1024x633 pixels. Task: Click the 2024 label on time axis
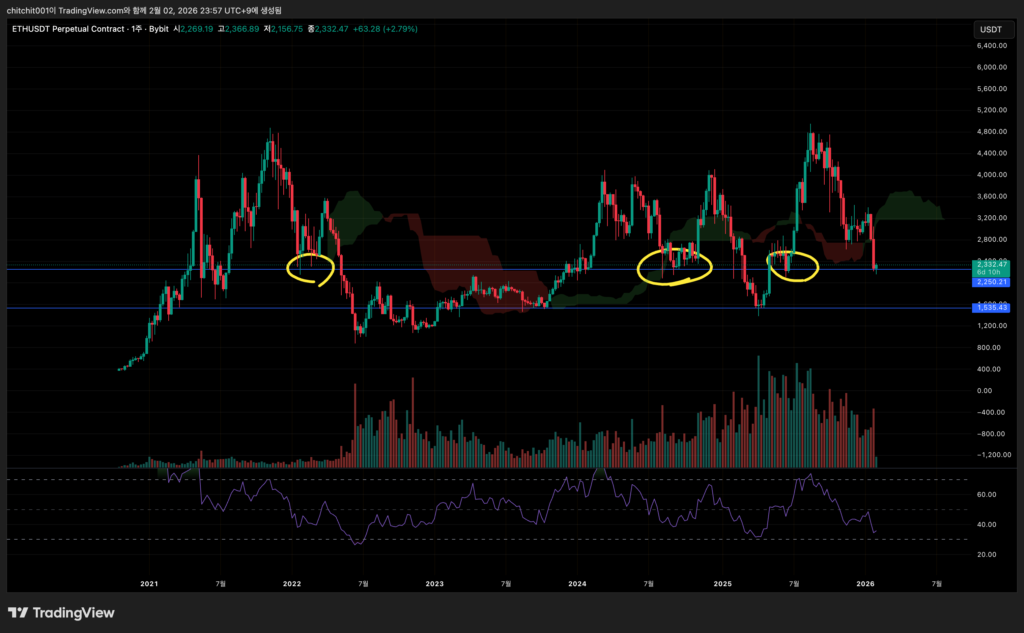(x=577, y=583)
